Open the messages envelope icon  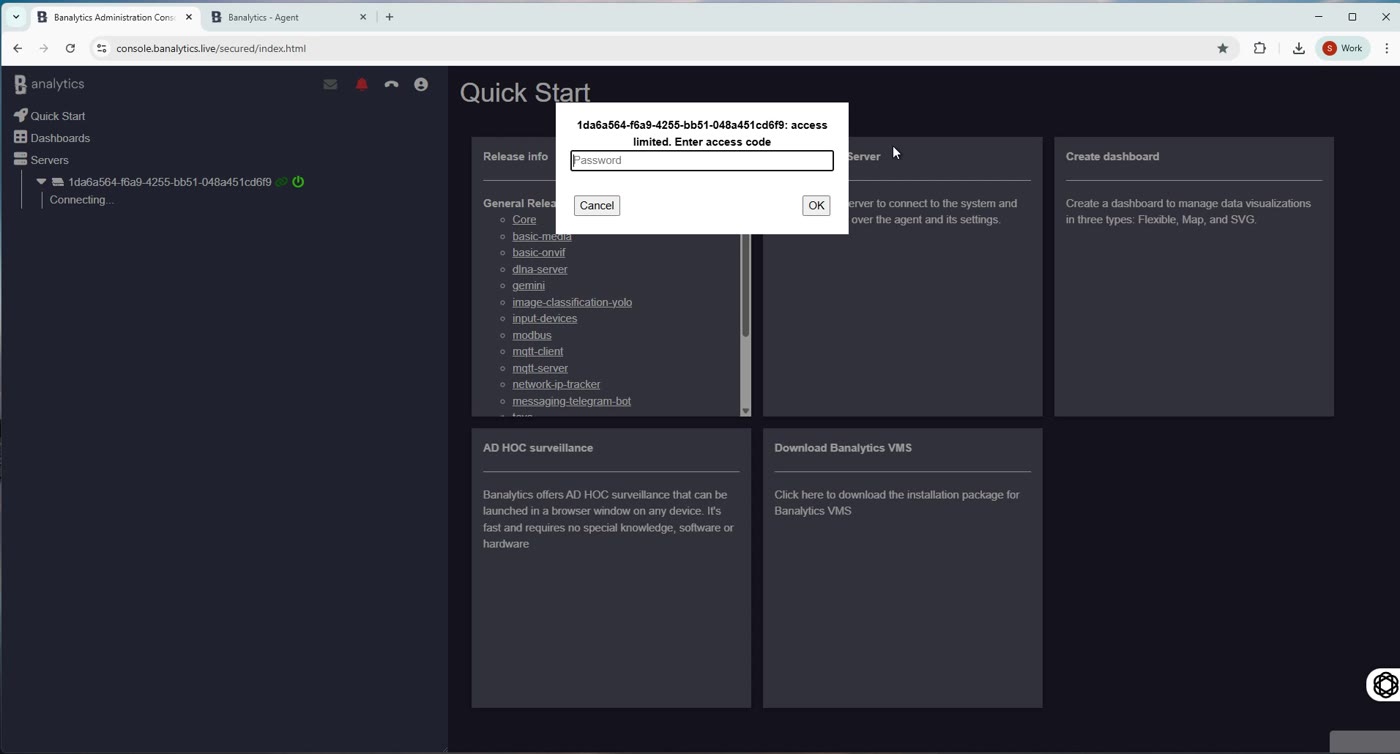[x=330, y=85]
